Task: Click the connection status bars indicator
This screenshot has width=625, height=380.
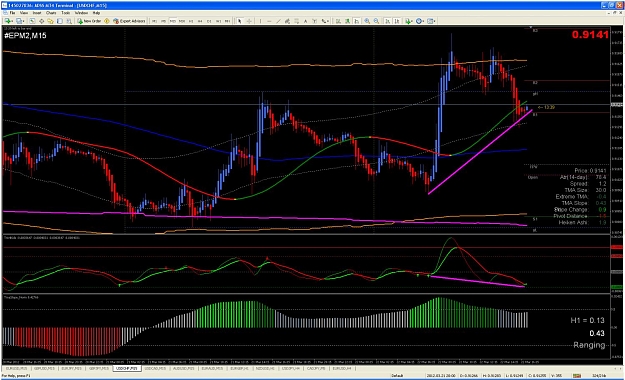Action: click(576, 375)
